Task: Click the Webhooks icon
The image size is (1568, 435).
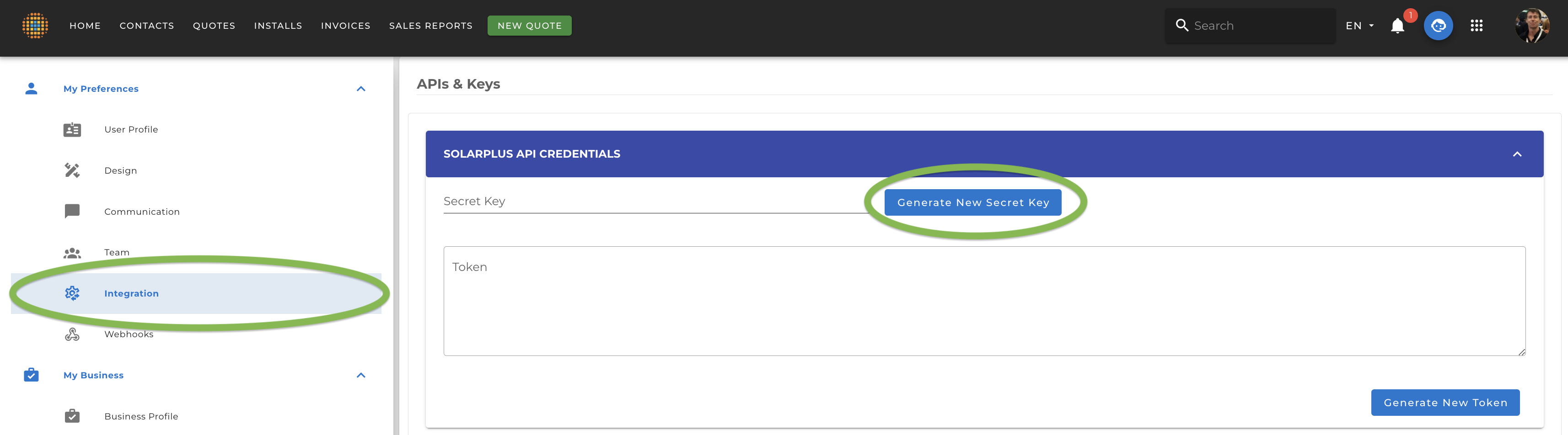Action: (x=72, y=334)
